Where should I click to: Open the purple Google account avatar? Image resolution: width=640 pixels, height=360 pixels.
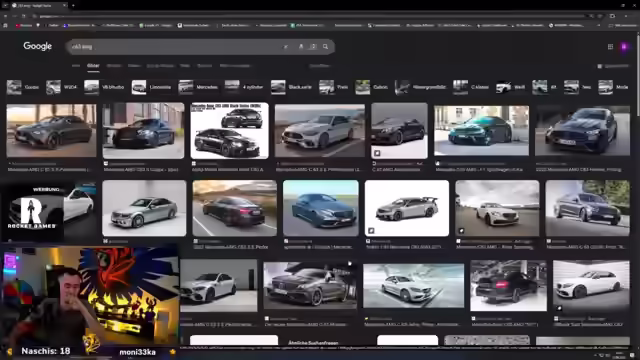[624, 47]
